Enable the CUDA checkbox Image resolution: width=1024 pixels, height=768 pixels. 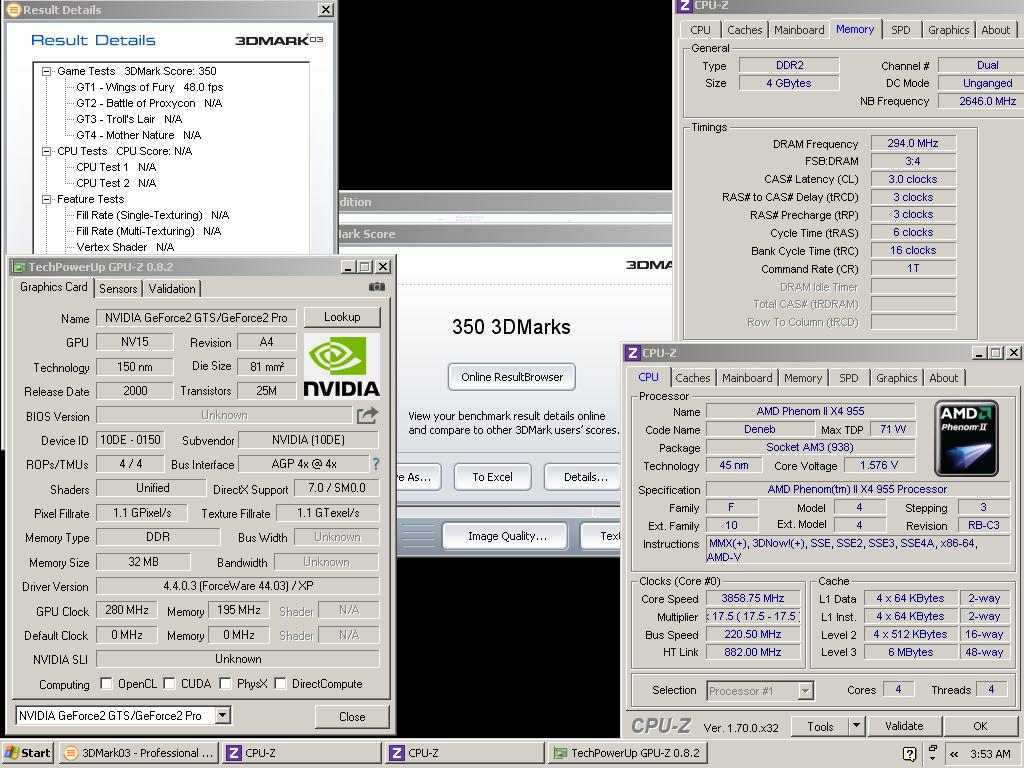click(x=168, y=683)
